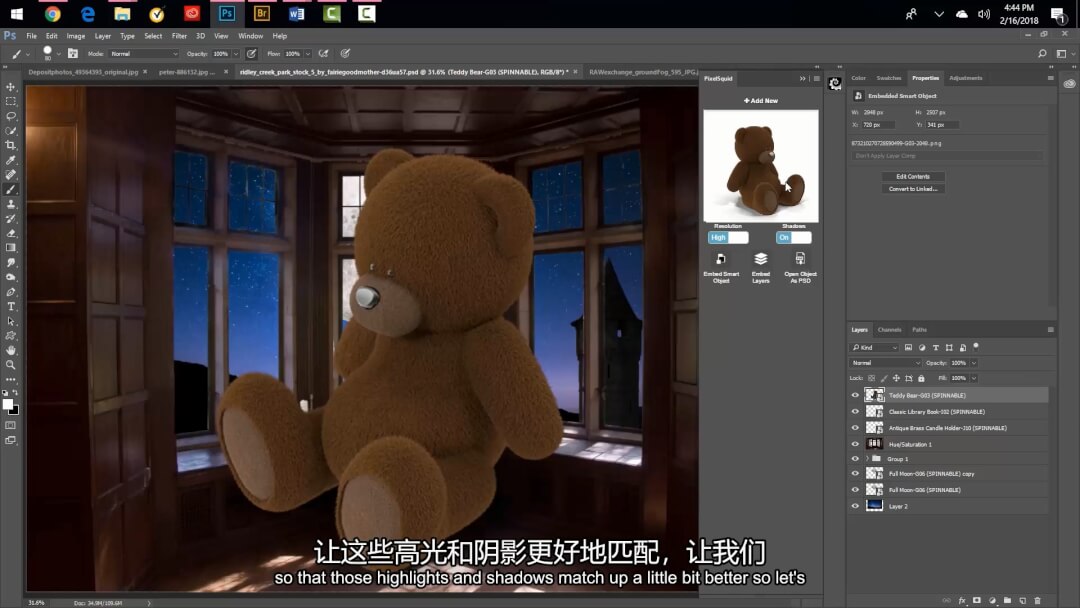Open the Window menu

click(250, 36)
